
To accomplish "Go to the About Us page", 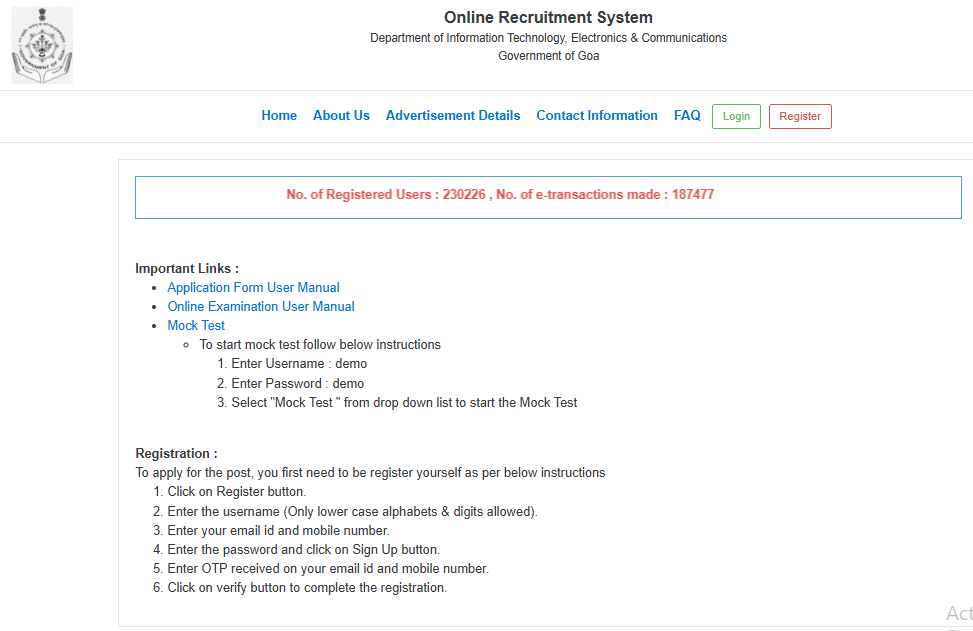I will point(341,116).
